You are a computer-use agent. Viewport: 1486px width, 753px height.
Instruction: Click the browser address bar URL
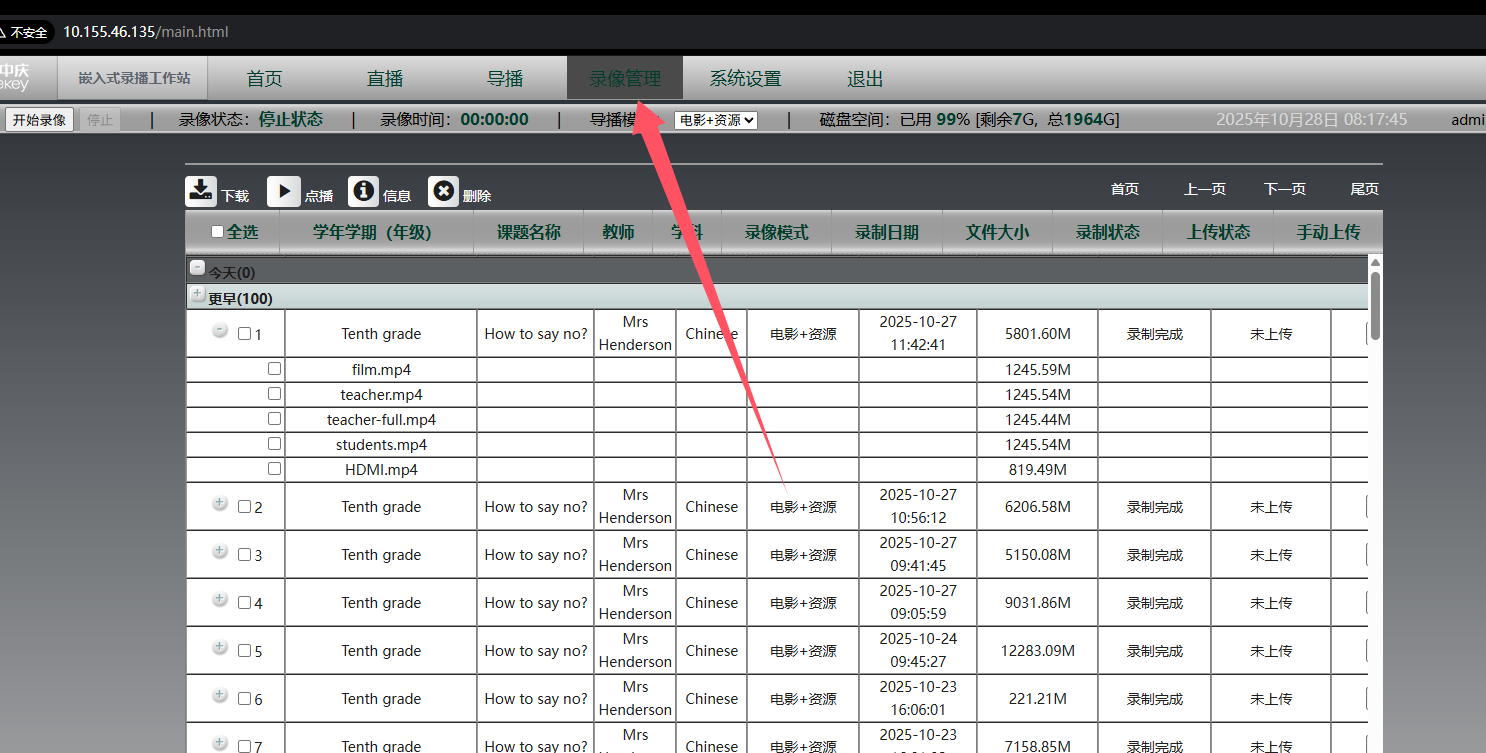coord(146,32)
